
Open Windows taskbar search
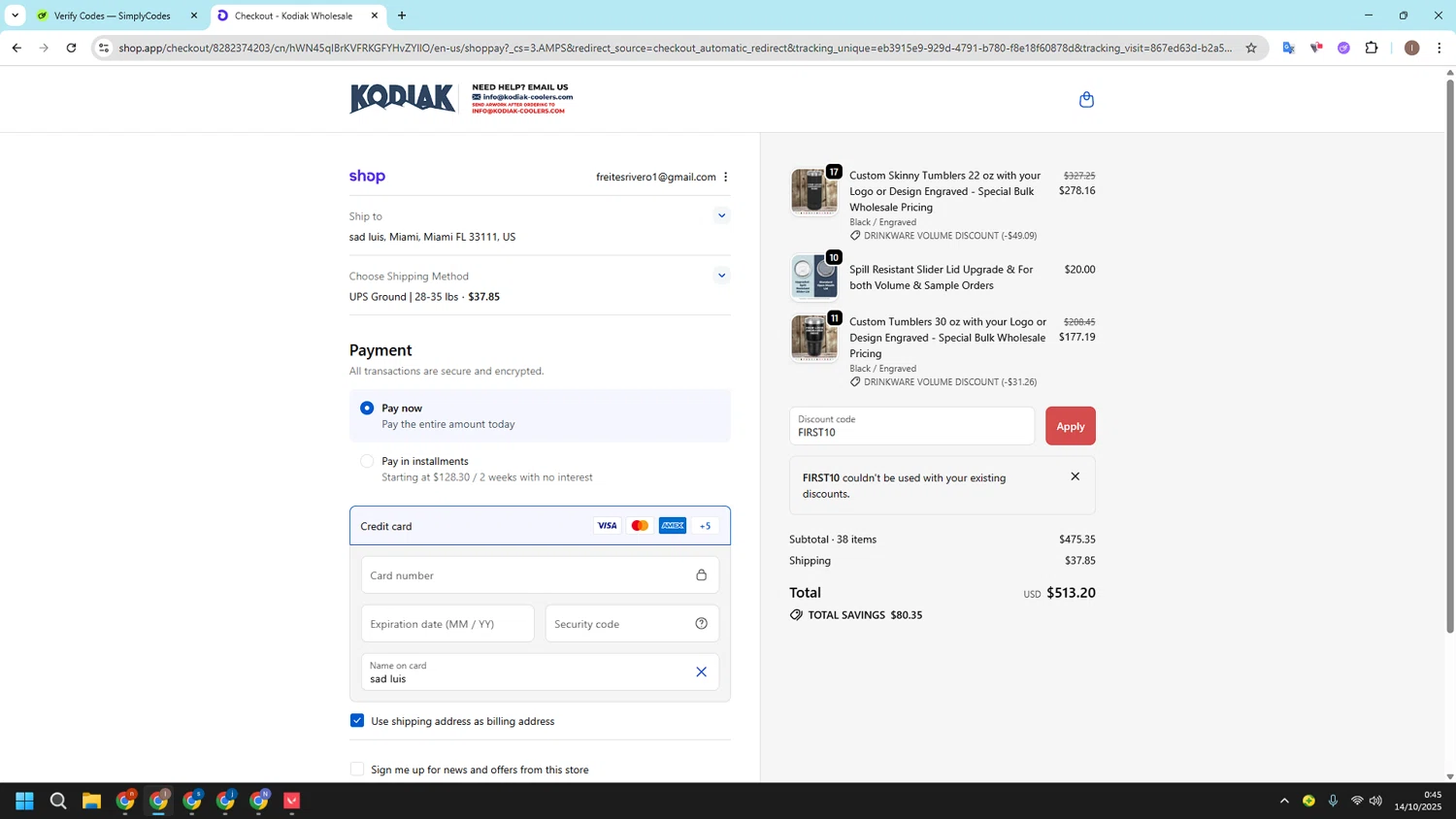point(58,801)
